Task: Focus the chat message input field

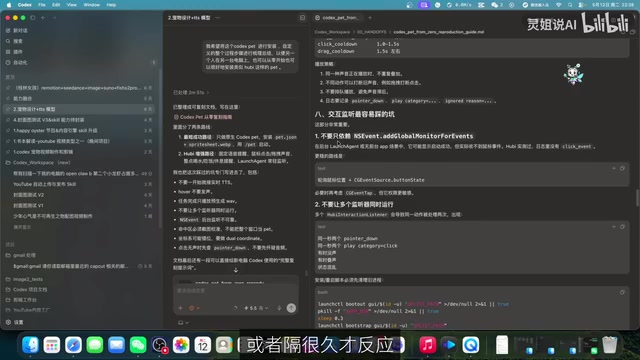Action: (236, 291)
